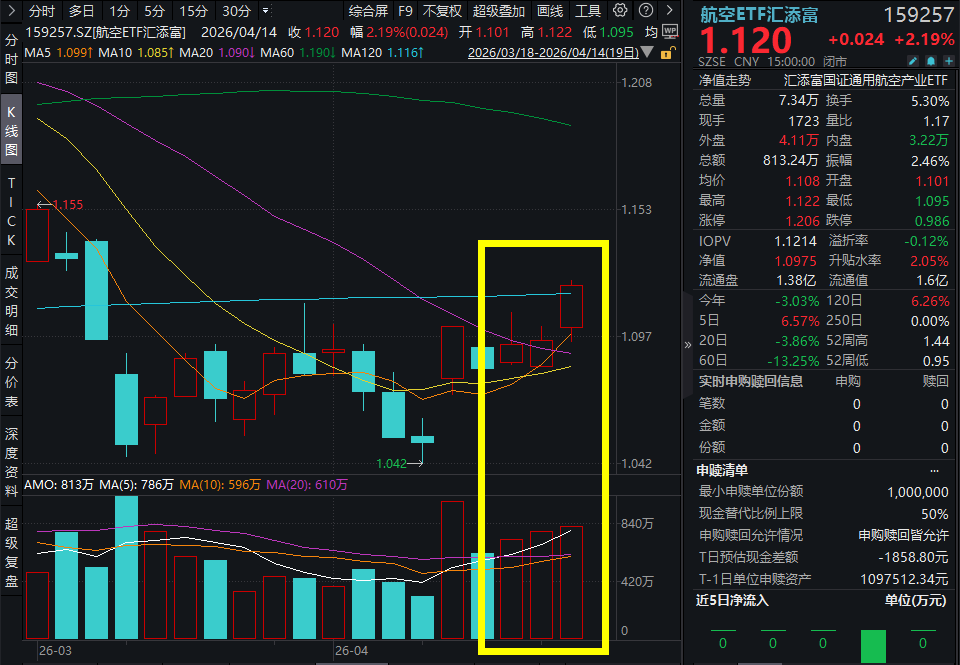The image size is (960, 665).
Task: Open the 30分 interval dropdown arrow
Action: pos(264,10)
